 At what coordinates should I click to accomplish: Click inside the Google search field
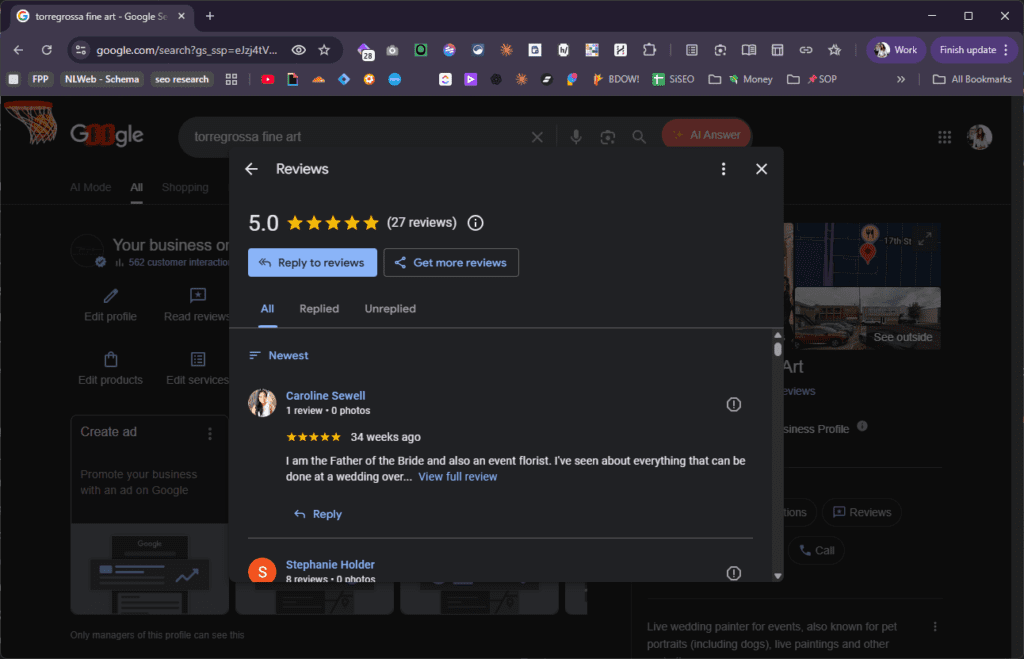(350, 136)
